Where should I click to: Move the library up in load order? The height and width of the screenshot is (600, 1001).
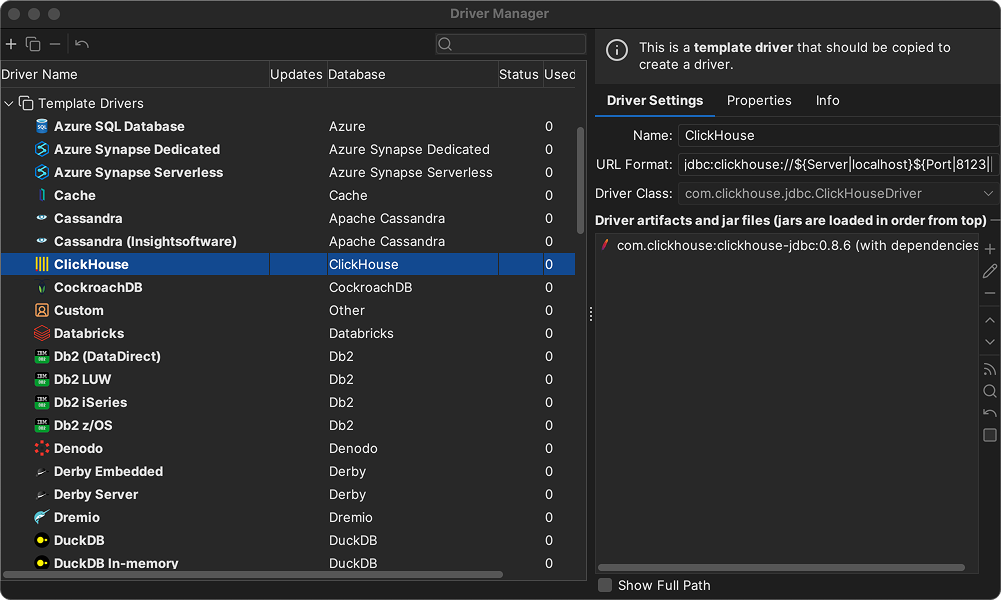(x=989, y=320)
